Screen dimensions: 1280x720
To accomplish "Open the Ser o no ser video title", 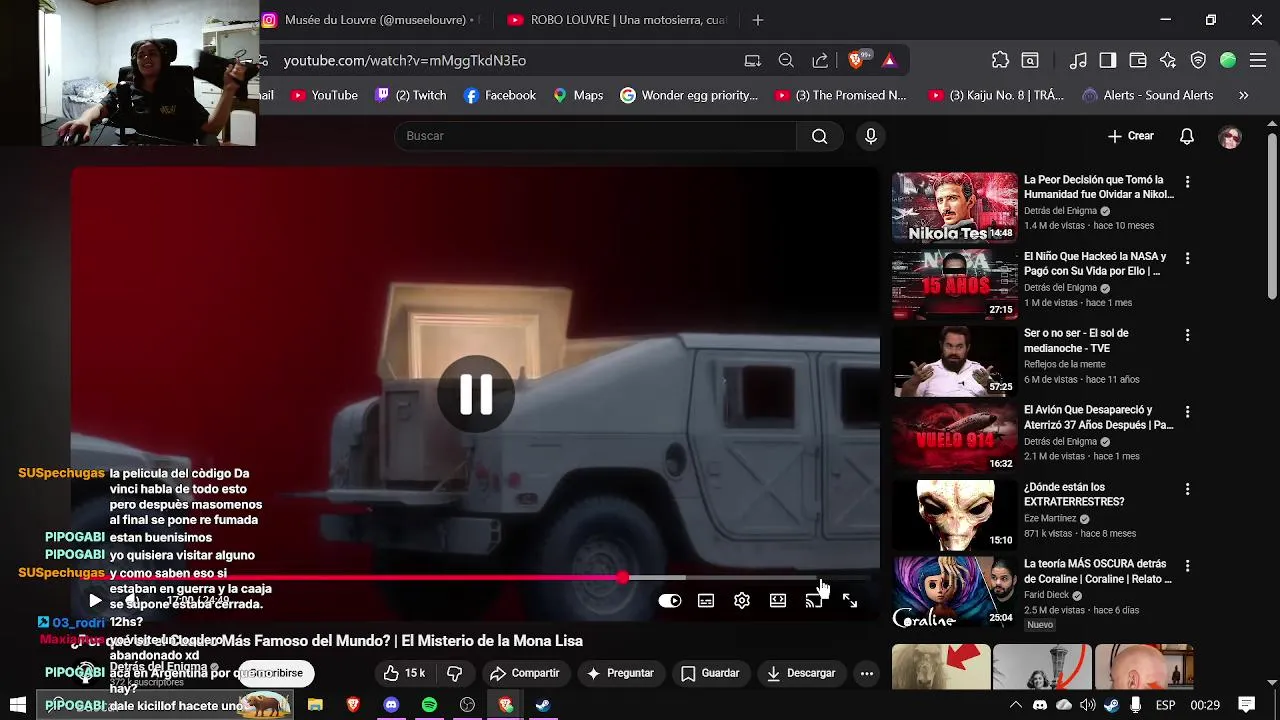I will [x=1076, y=340].
